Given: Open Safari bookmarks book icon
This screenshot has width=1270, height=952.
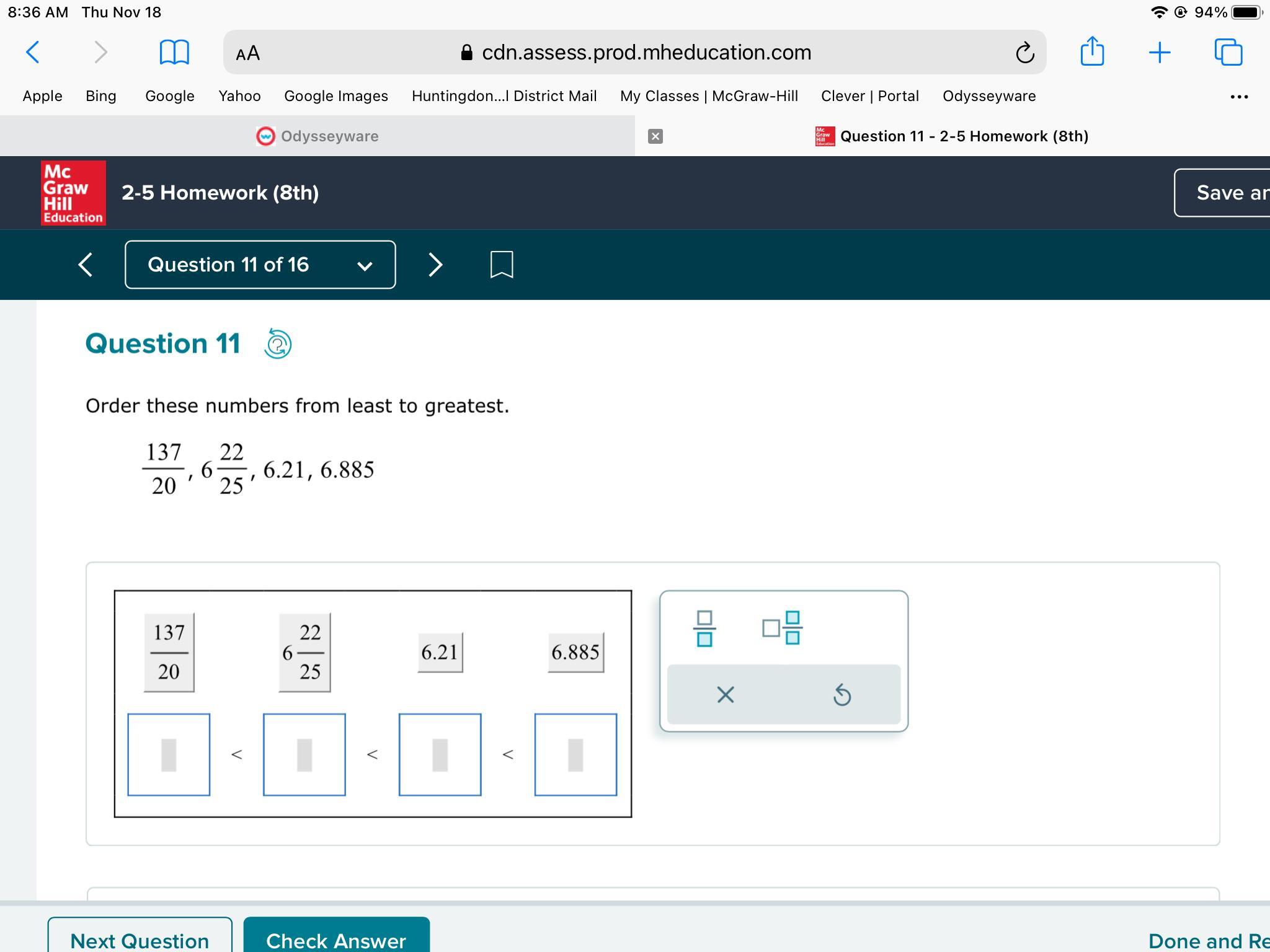Looking at the screenshot, I should [x=174, y=53].
